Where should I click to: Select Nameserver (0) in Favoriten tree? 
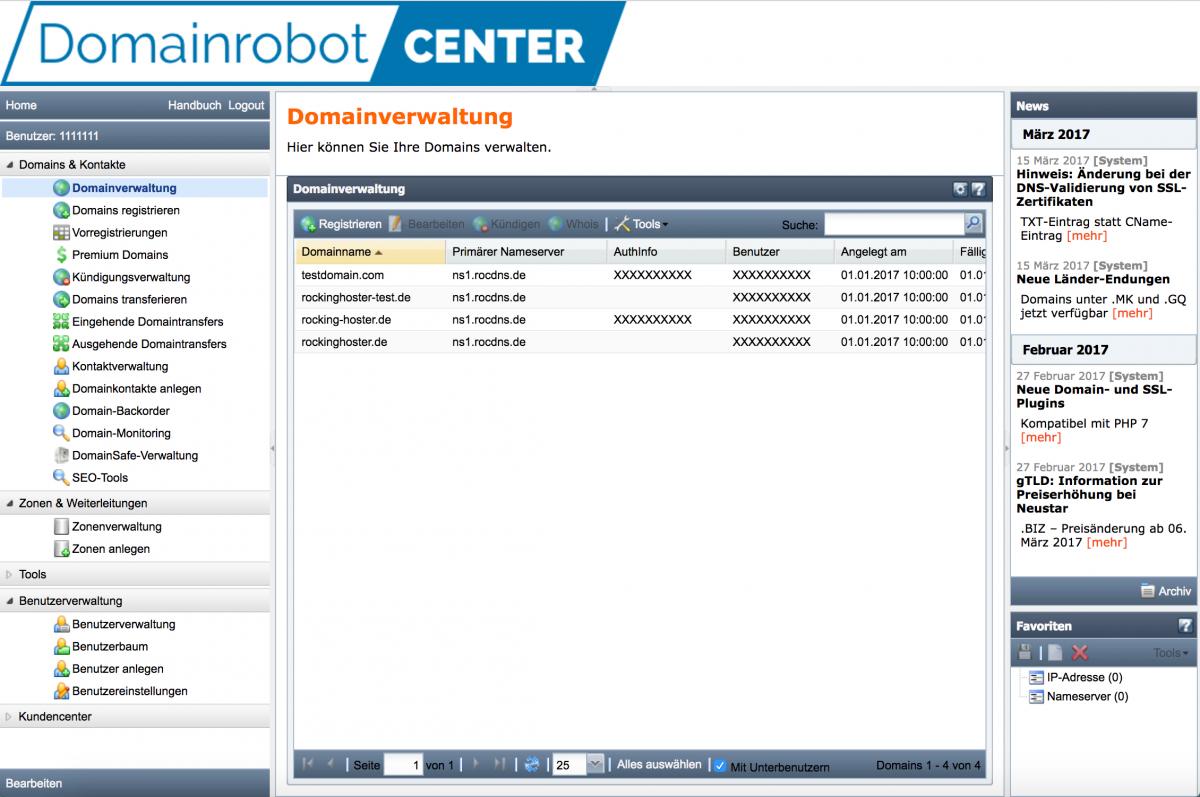coord(1087,697)
